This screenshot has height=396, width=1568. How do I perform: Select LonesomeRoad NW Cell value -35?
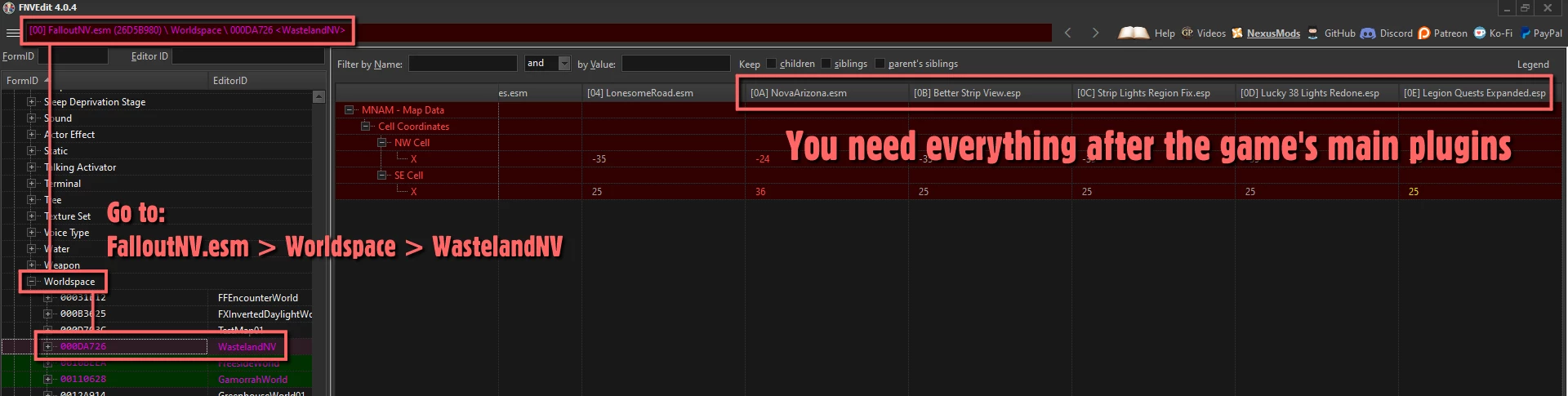(599, 159)
